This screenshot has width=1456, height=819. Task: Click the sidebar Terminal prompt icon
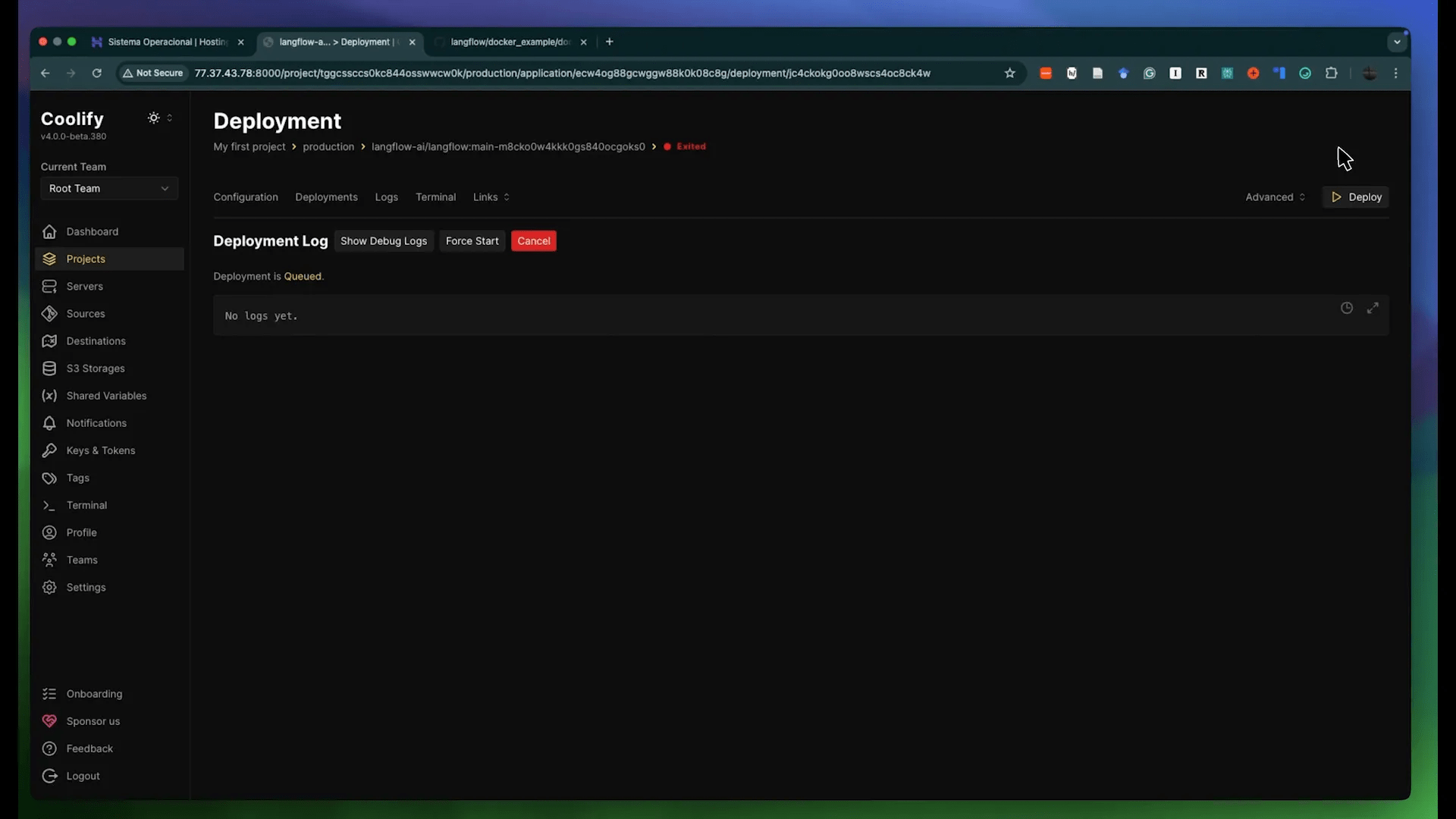[49, 505]
